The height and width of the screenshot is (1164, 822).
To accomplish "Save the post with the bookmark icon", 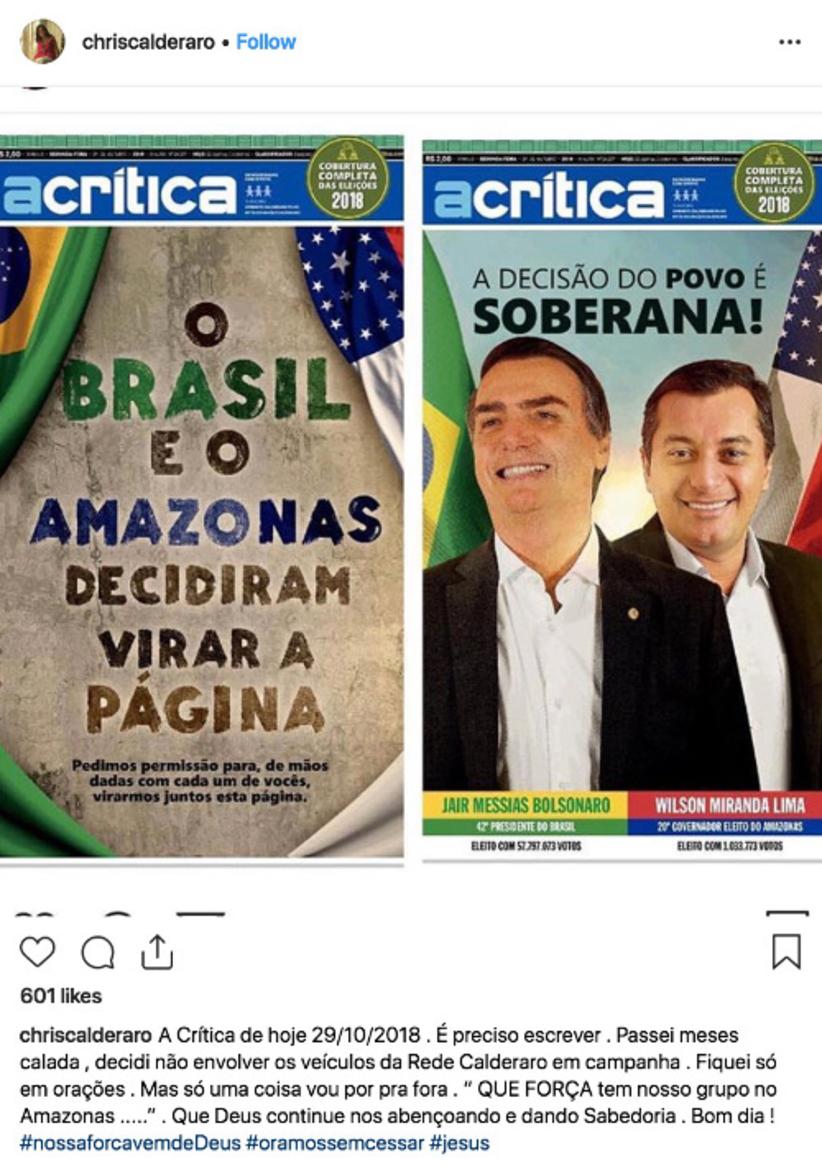I will click(x=786, y=952).
